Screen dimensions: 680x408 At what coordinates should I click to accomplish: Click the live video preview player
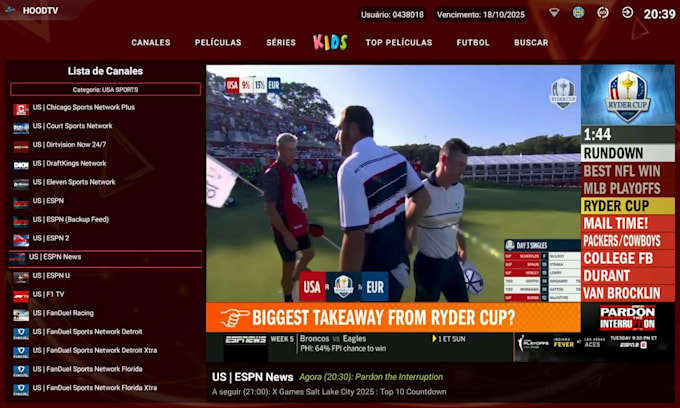440,213
